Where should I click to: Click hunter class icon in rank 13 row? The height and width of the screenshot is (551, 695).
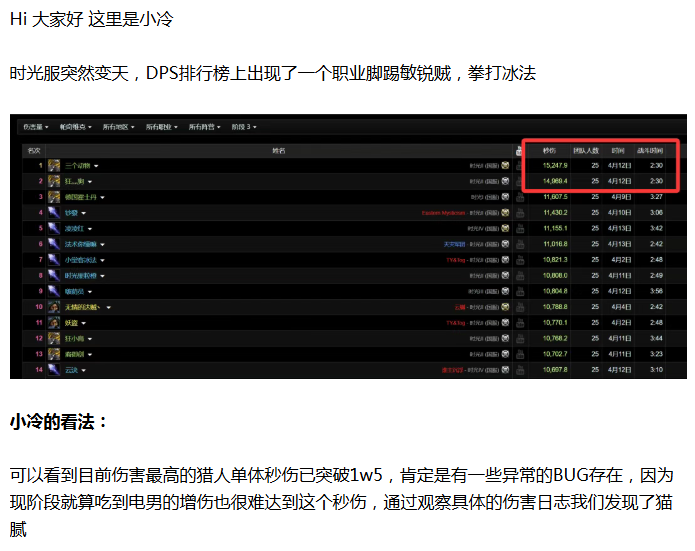[x=55, y=354]
